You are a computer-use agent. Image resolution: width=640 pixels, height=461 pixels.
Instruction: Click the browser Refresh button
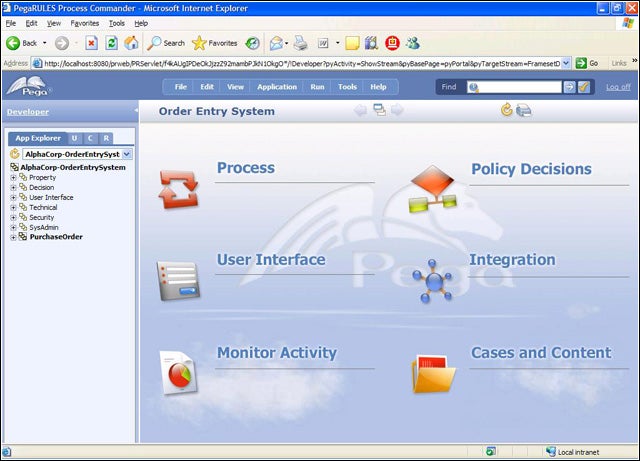point(111,43)
